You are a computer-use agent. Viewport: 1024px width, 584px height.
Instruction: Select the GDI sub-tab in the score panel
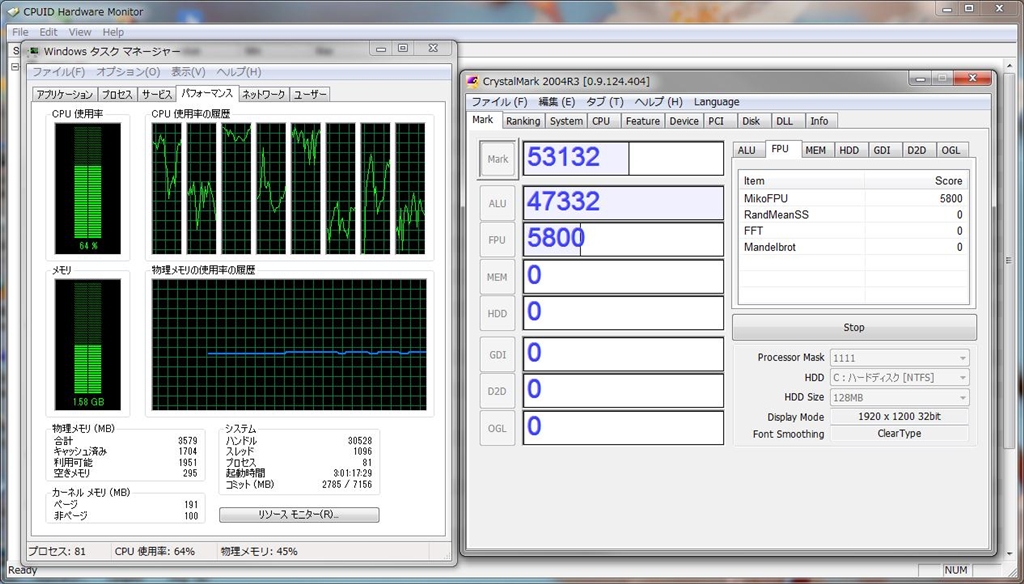click(881, 150)
